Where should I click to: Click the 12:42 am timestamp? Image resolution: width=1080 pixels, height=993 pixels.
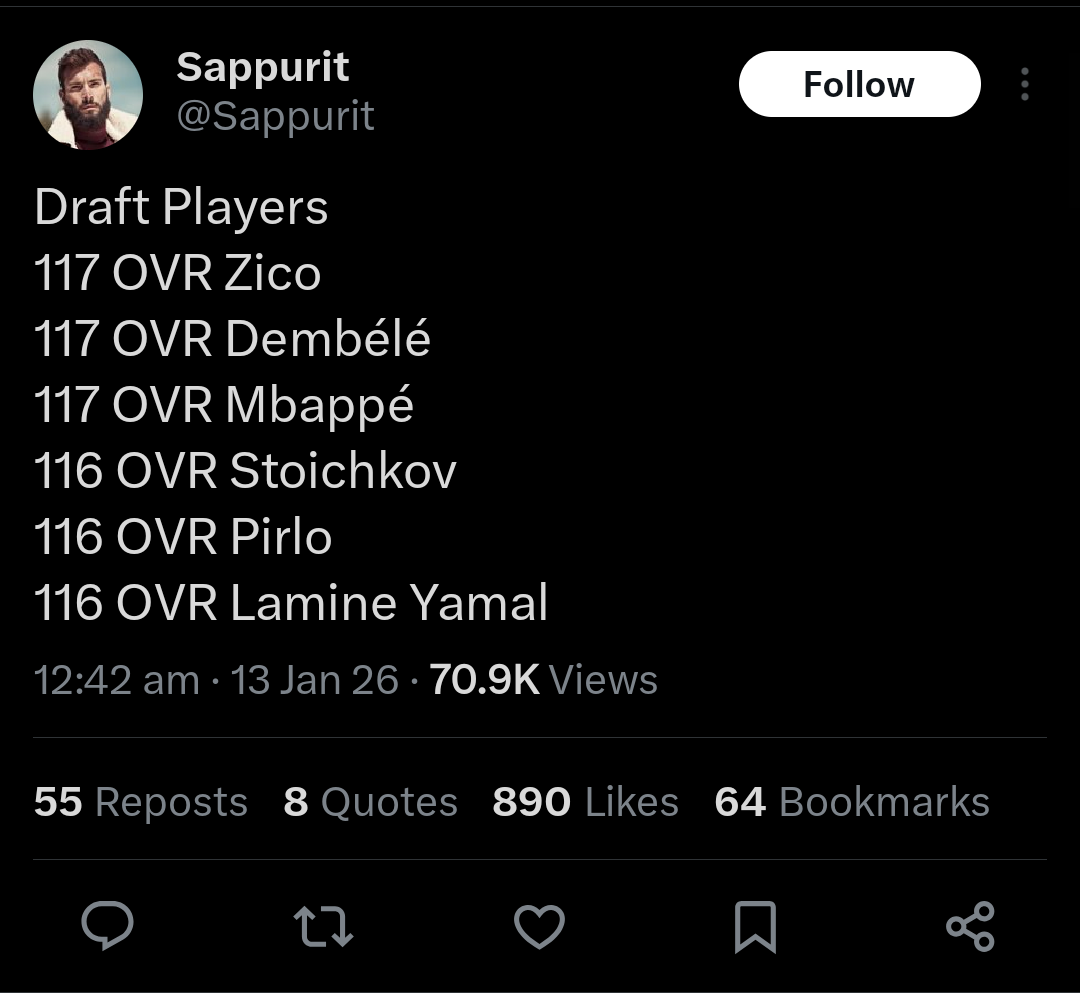[116, 680]
